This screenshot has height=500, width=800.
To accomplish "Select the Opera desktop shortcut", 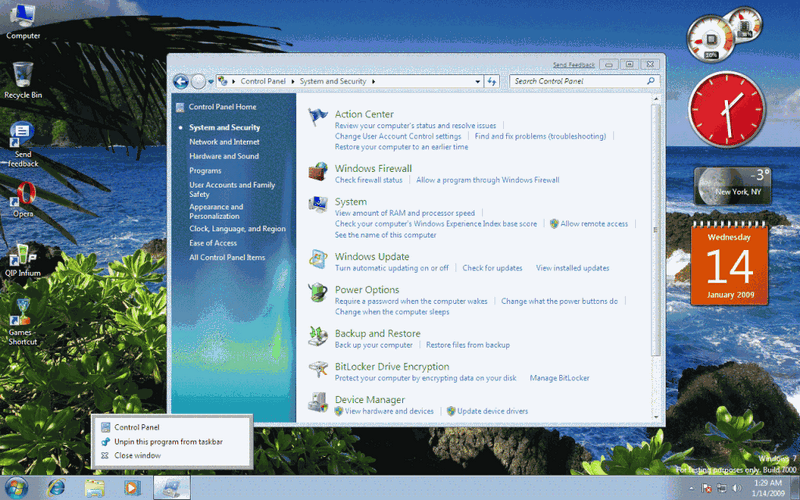I will pos(23,200).
